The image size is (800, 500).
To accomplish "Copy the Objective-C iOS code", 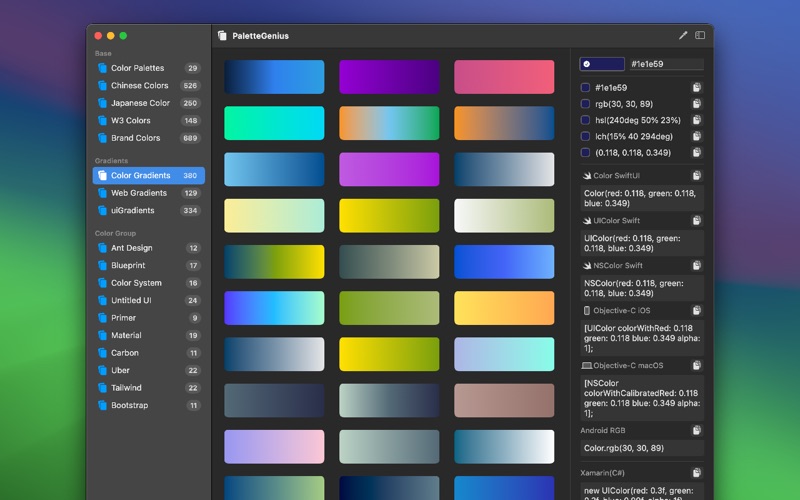I will tap(696, 311).
